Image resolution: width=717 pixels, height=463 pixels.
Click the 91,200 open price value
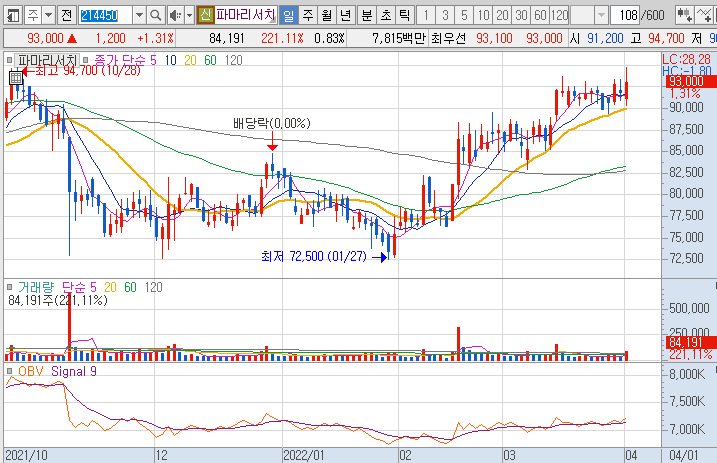(x=605, y=38)
